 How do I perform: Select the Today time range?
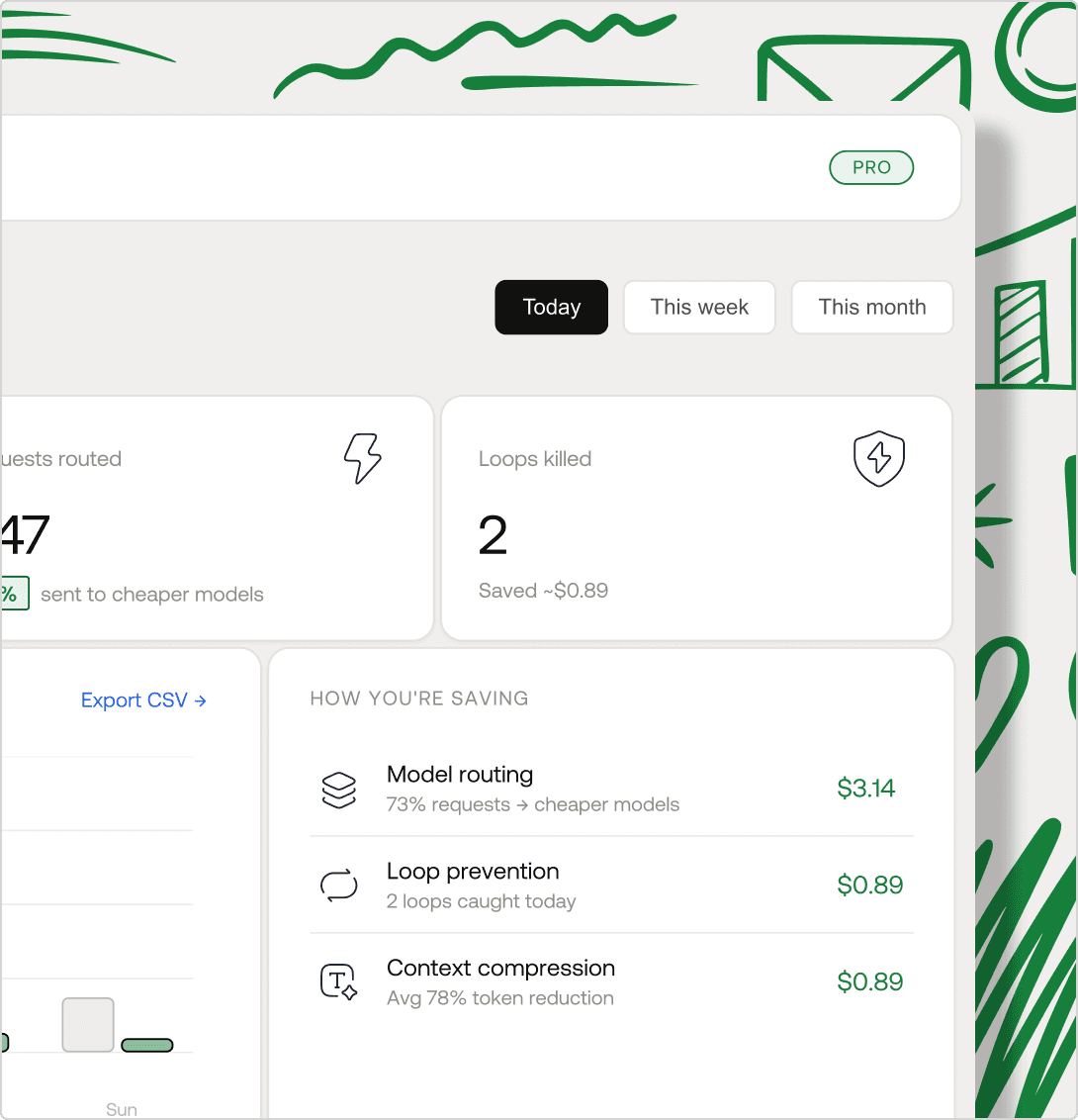551,308
